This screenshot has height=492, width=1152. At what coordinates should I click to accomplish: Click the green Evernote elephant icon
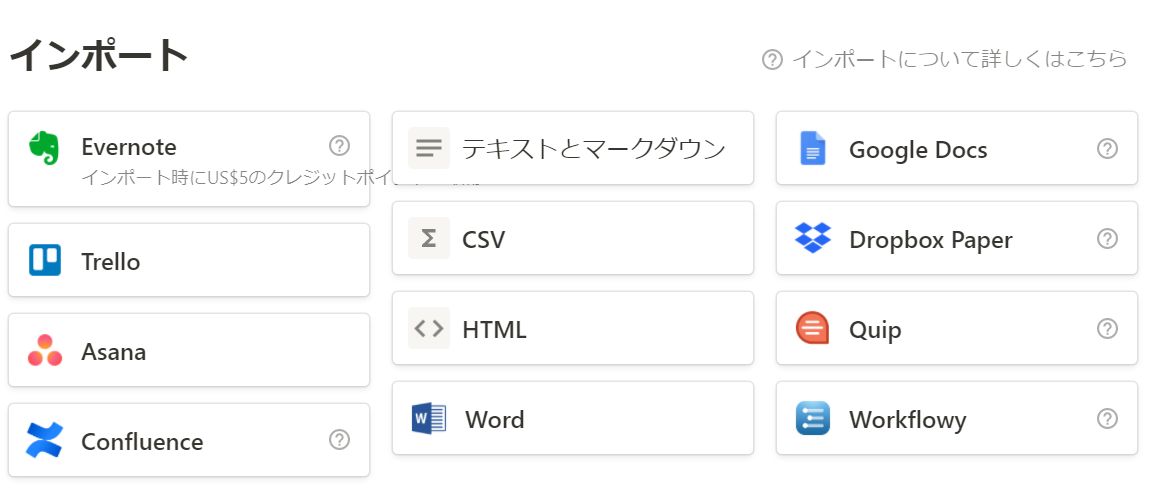point(44,148)
